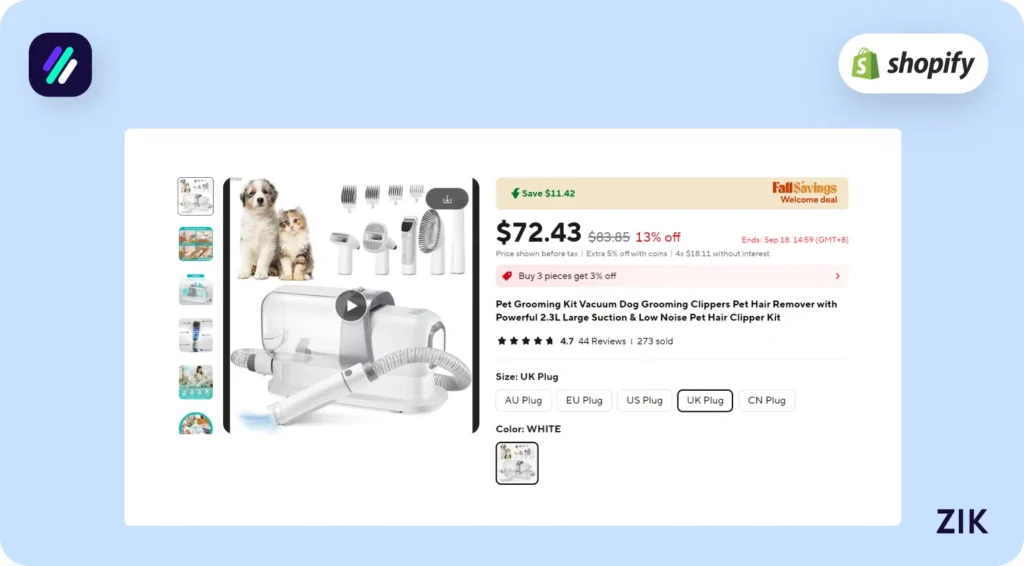Pick the CN Plug size option

point(766,400)
